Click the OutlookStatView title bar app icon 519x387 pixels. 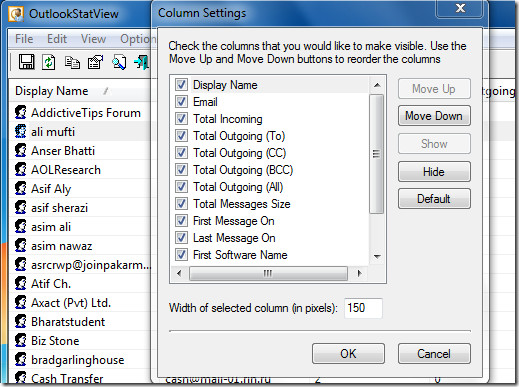click(x=16, y=14)
